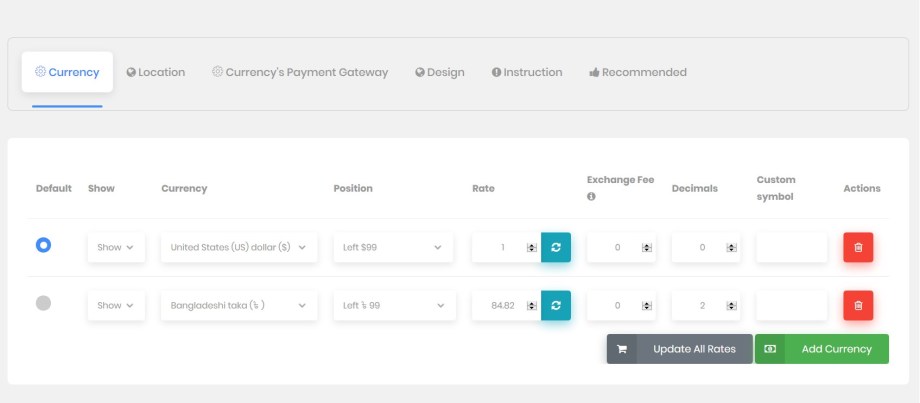The width and height of the screenshot is (920, 403).
Task: Open the Bangladeshi taka currency dropdown
Action: click(x=239, y=305)
